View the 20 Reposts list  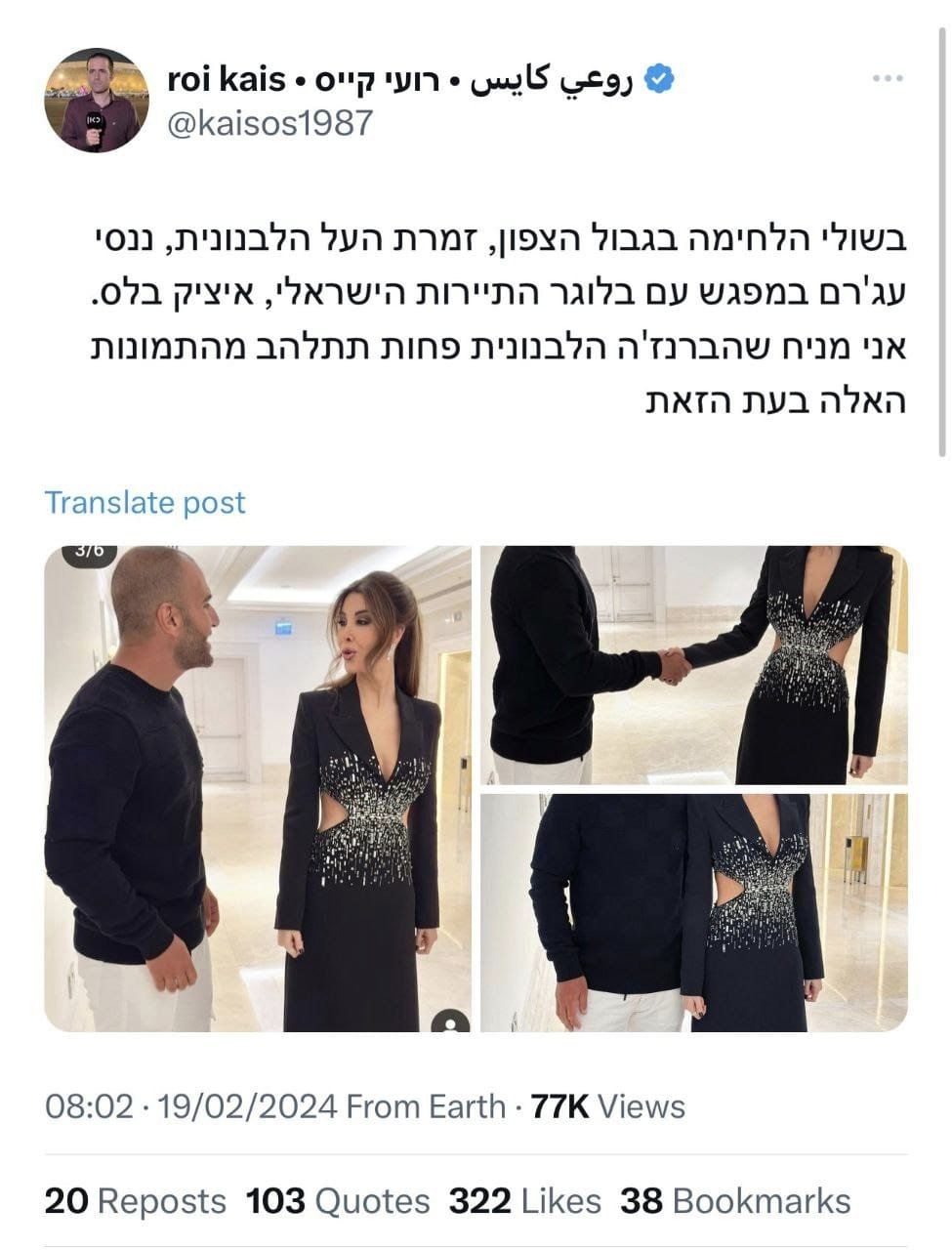tap(135, 1200)
